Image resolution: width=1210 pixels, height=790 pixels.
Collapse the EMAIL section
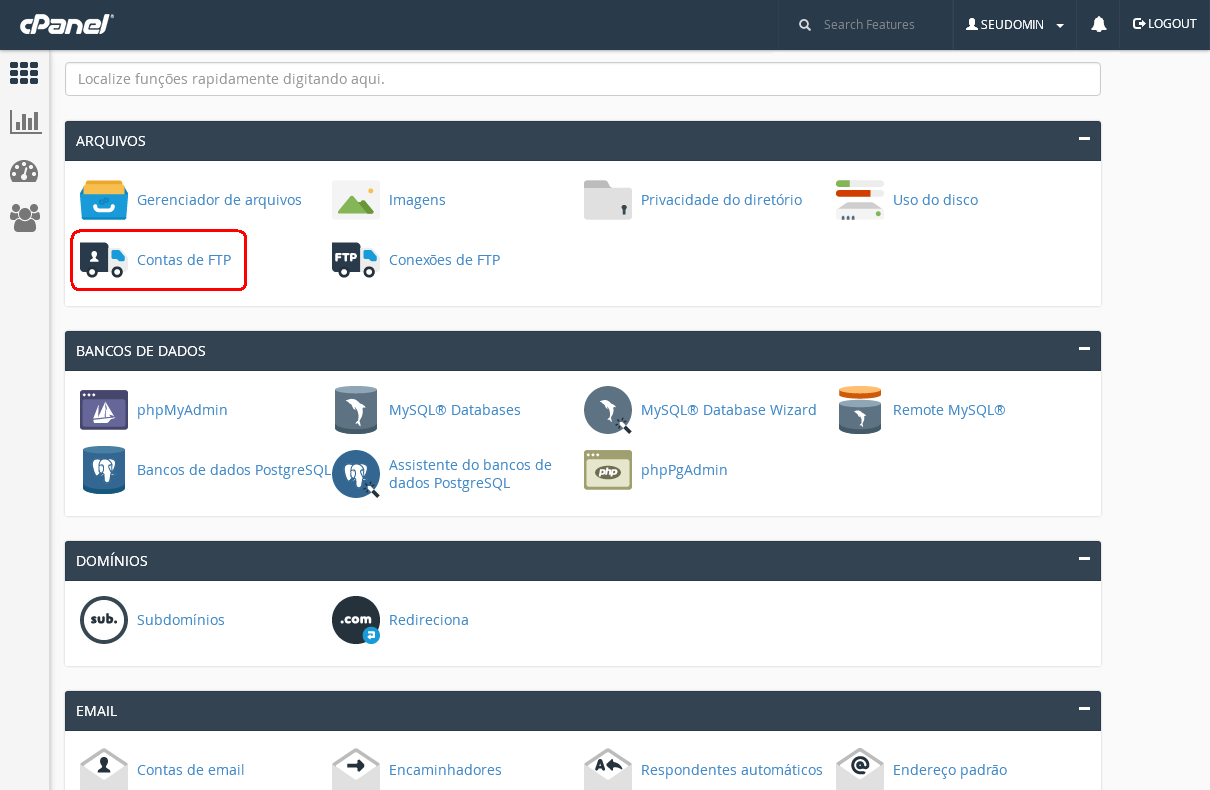pos(1084,710)
